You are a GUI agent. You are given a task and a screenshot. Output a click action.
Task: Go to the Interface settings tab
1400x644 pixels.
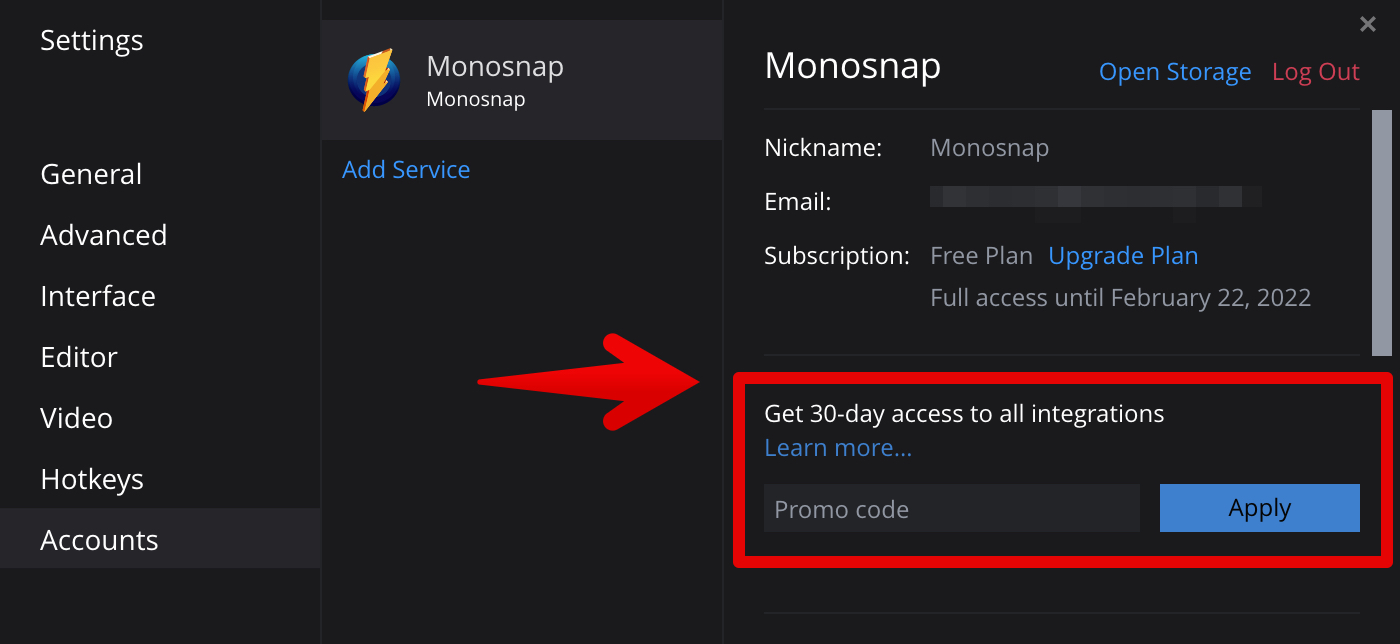pyautogui.click(x=98, y=296)
